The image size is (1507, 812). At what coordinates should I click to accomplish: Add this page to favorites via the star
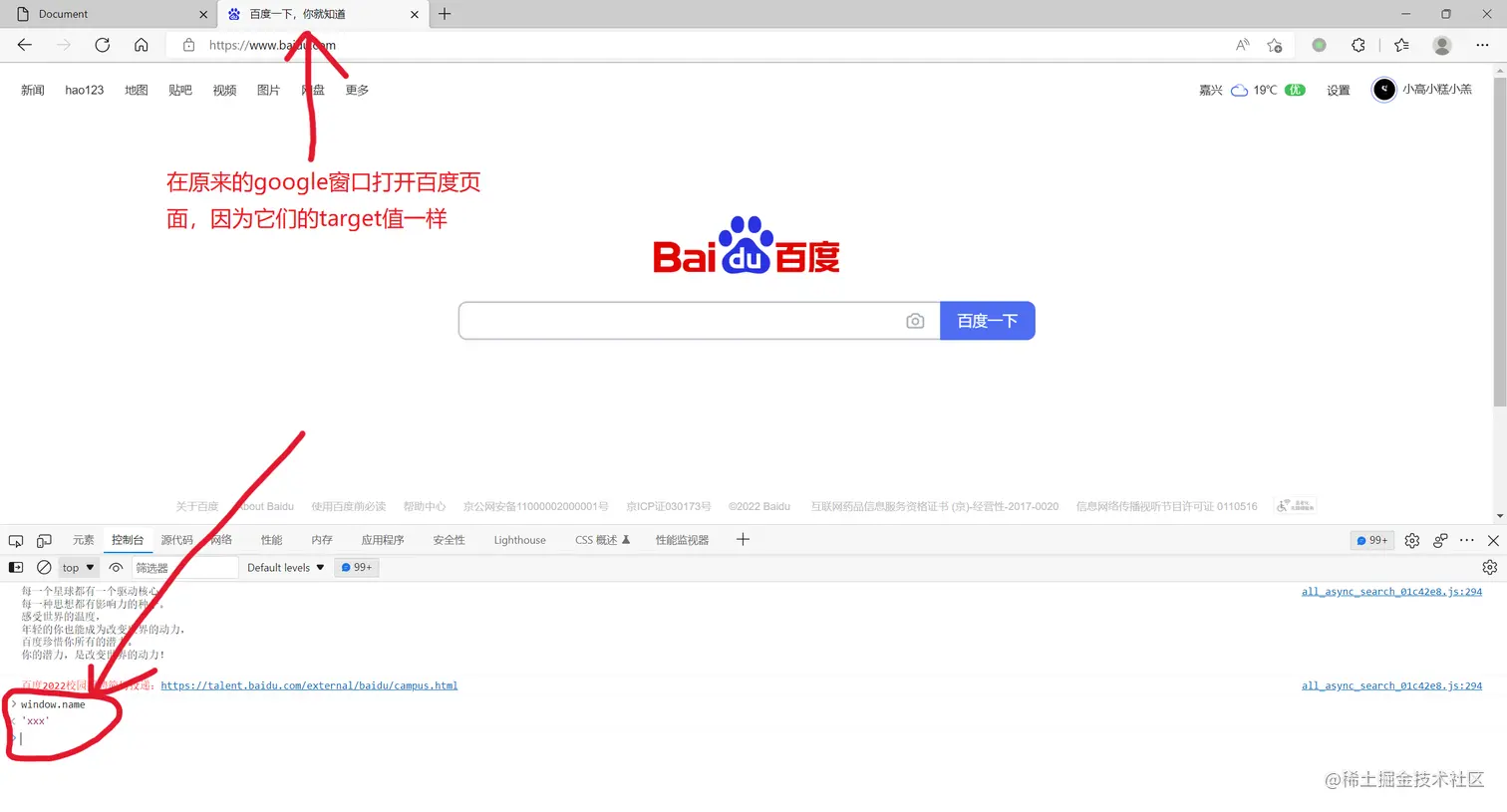tap(1275, 45)
